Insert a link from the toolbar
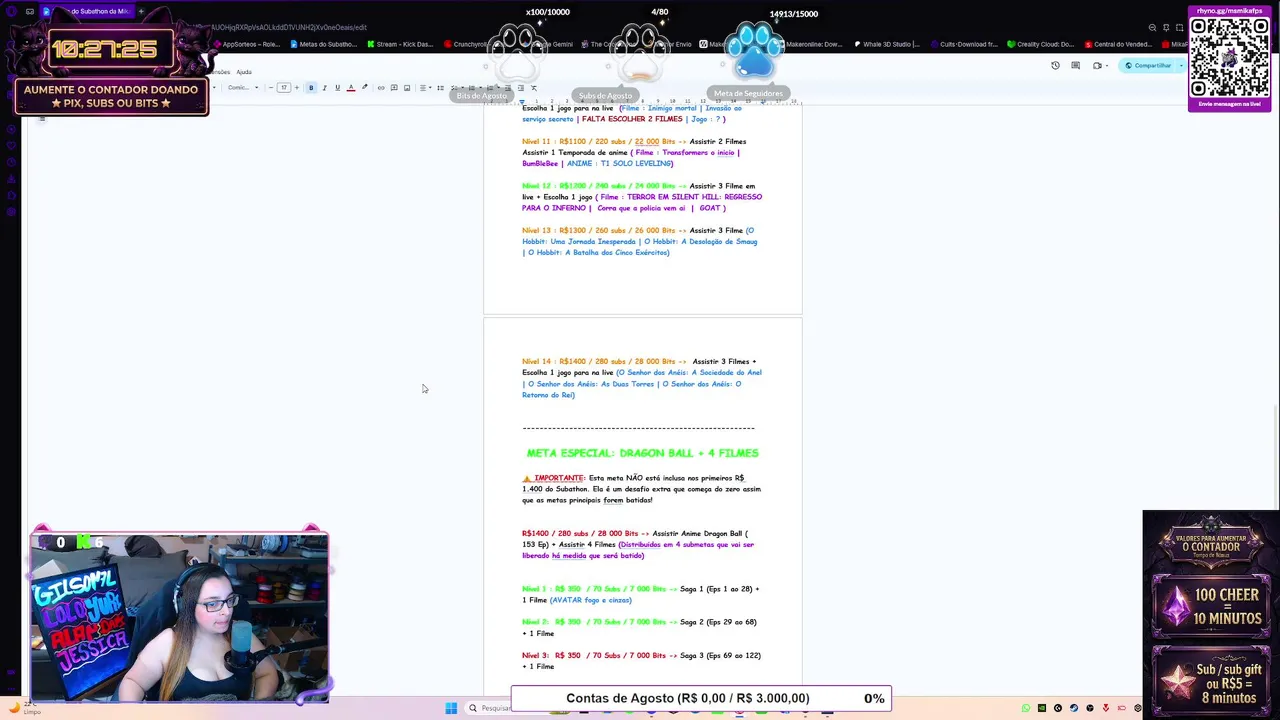 coord(381,88)
